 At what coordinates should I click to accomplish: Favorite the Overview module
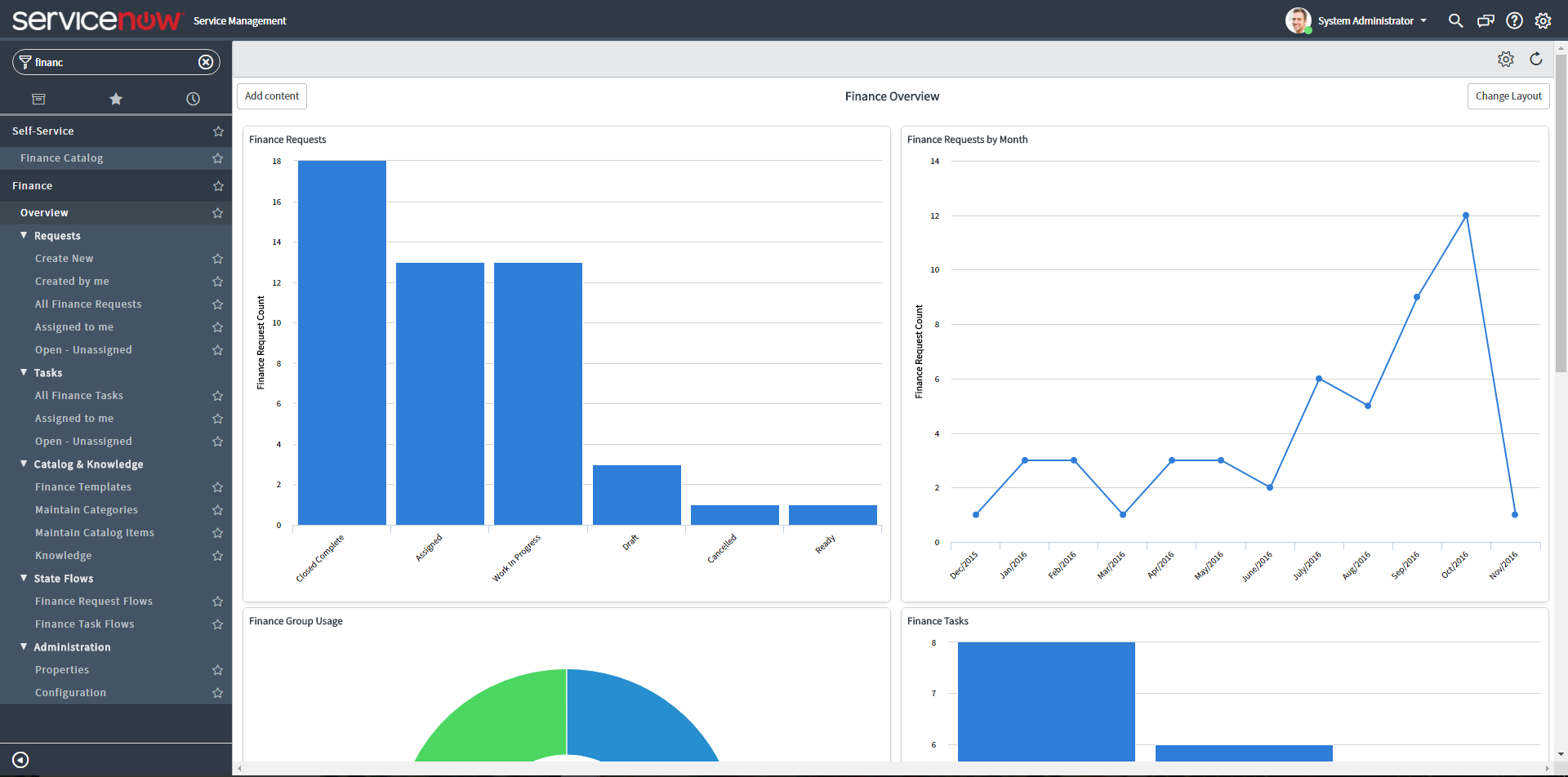click(217, 213)
